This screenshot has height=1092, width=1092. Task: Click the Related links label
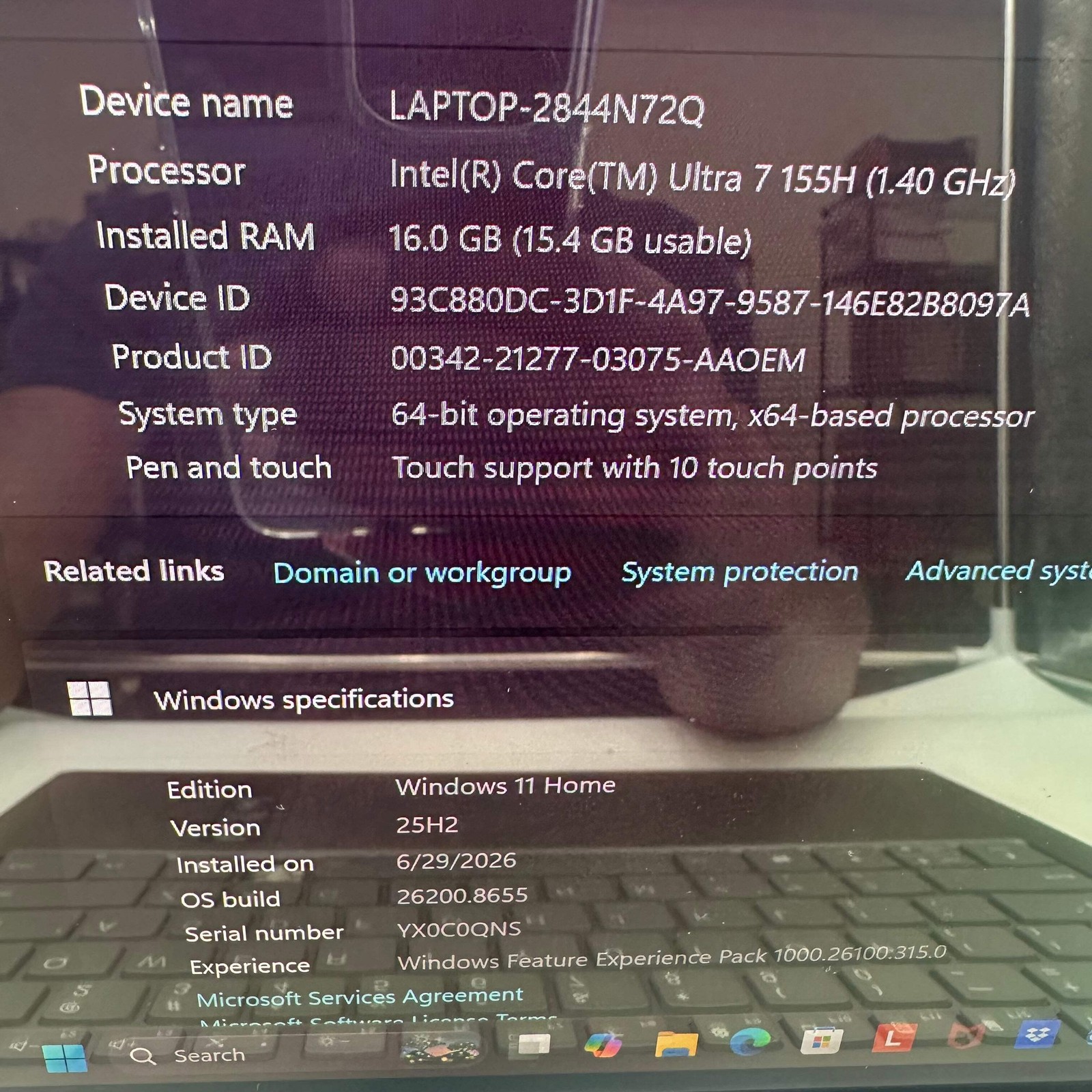(x=134, y=571)
